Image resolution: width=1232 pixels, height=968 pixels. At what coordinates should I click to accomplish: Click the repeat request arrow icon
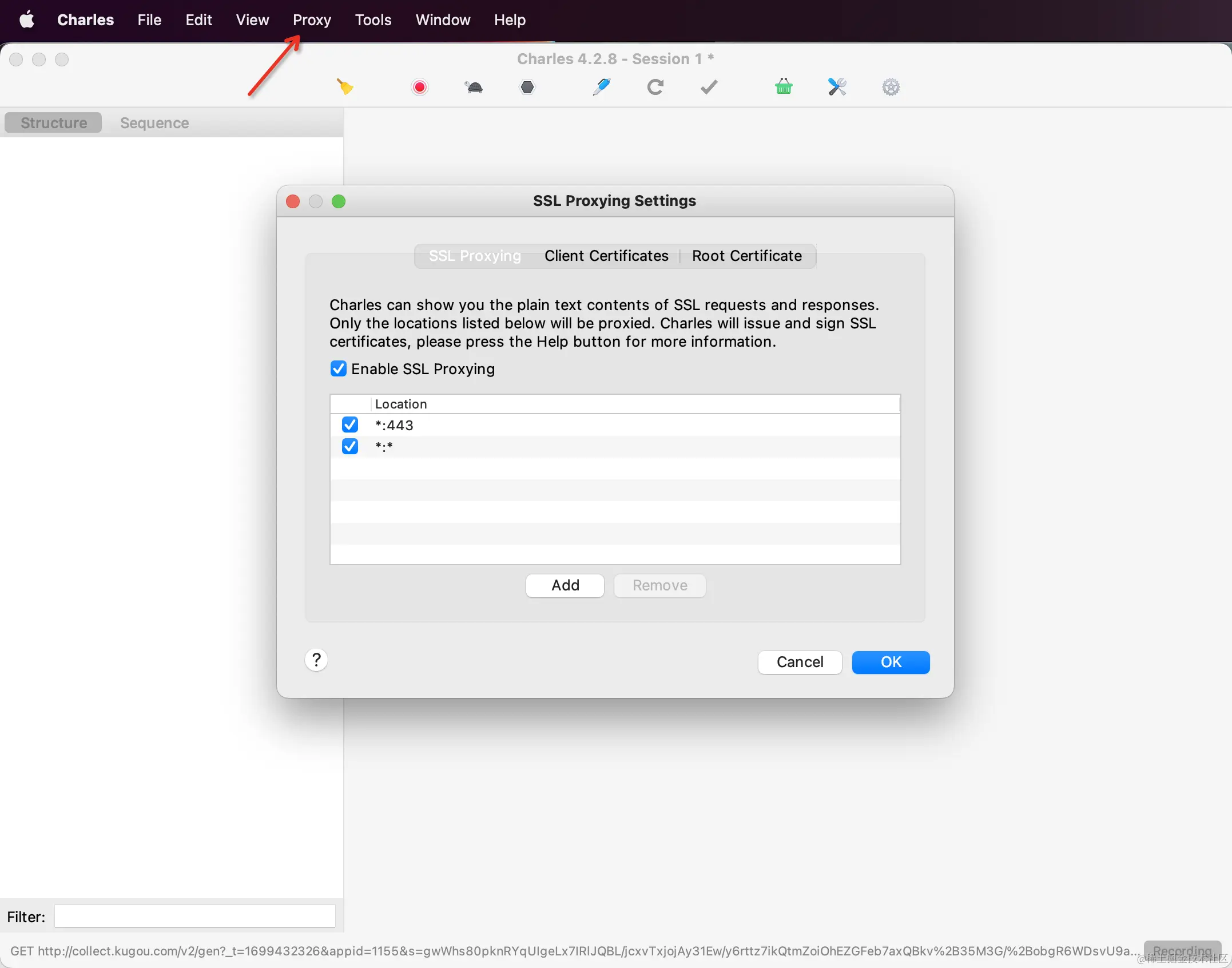pyautogui.click(x=655, y=87)
